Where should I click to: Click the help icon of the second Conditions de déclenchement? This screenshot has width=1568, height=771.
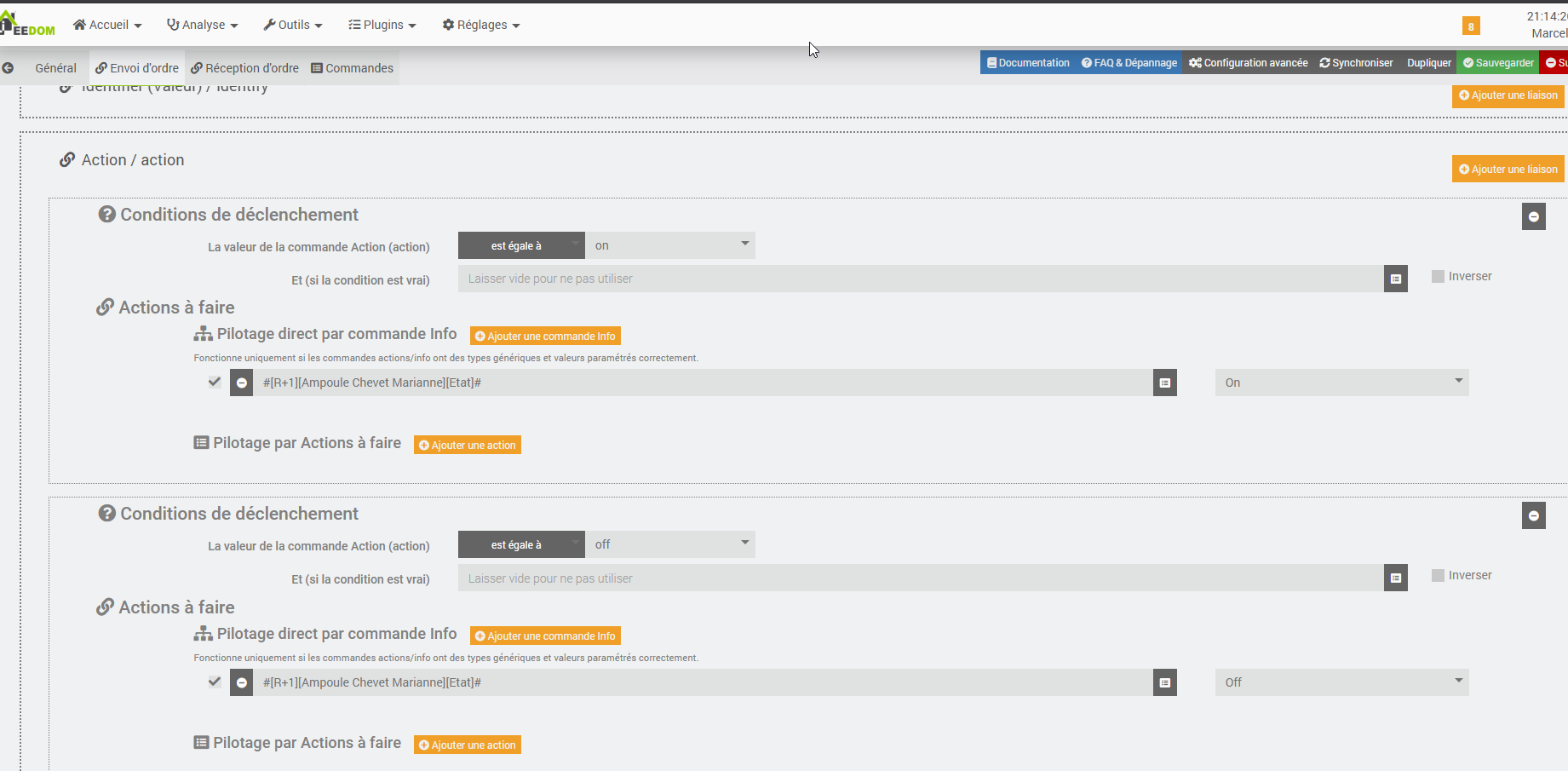[107, 513]
